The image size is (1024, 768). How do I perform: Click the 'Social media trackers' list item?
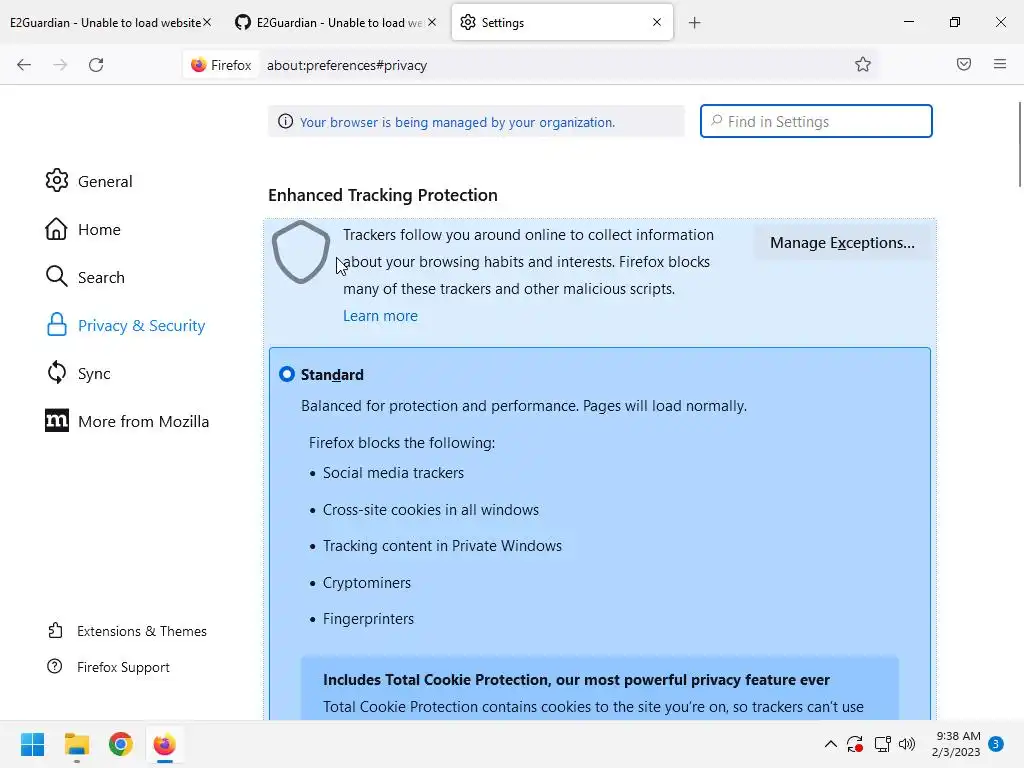393,473
